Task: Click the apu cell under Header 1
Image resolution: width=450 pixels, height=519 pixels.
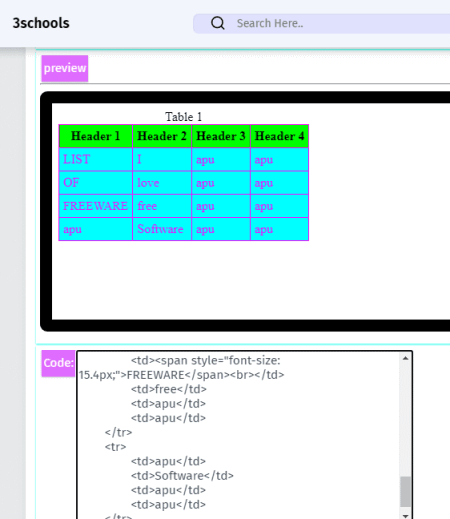Action: tap(96, 229)
